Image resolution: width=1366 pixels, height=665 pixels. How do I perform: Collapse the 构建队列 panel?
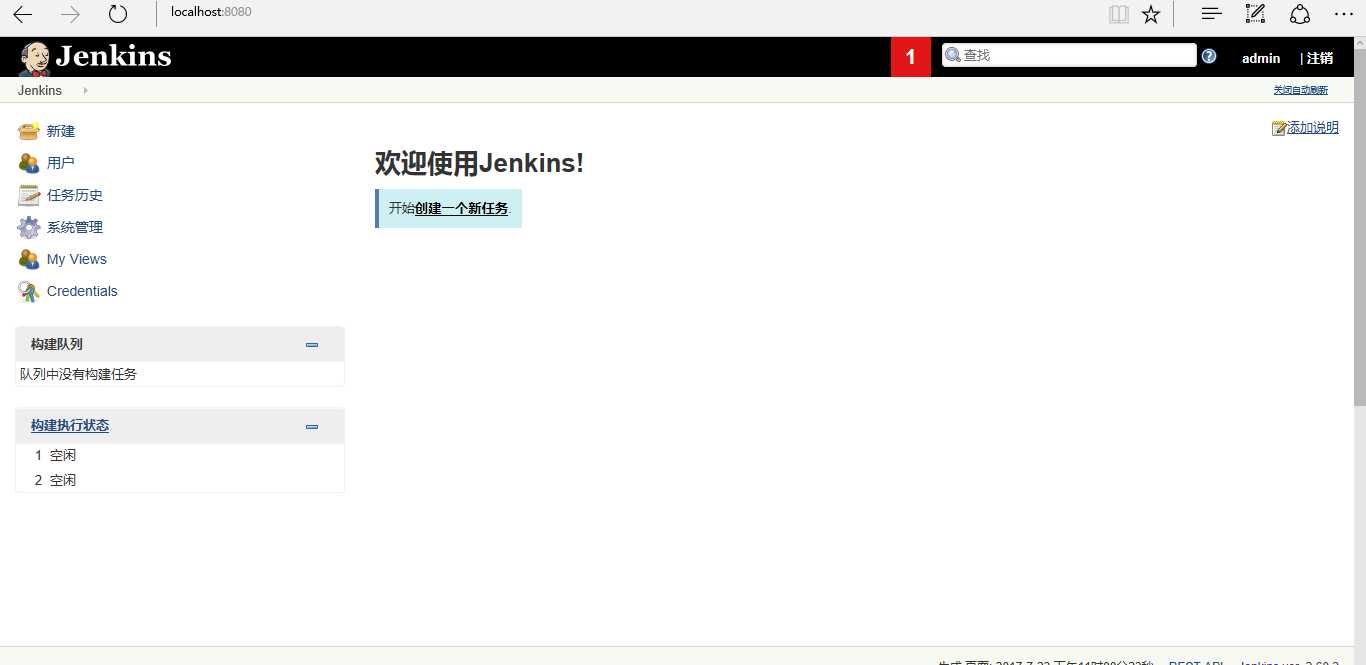312,345
